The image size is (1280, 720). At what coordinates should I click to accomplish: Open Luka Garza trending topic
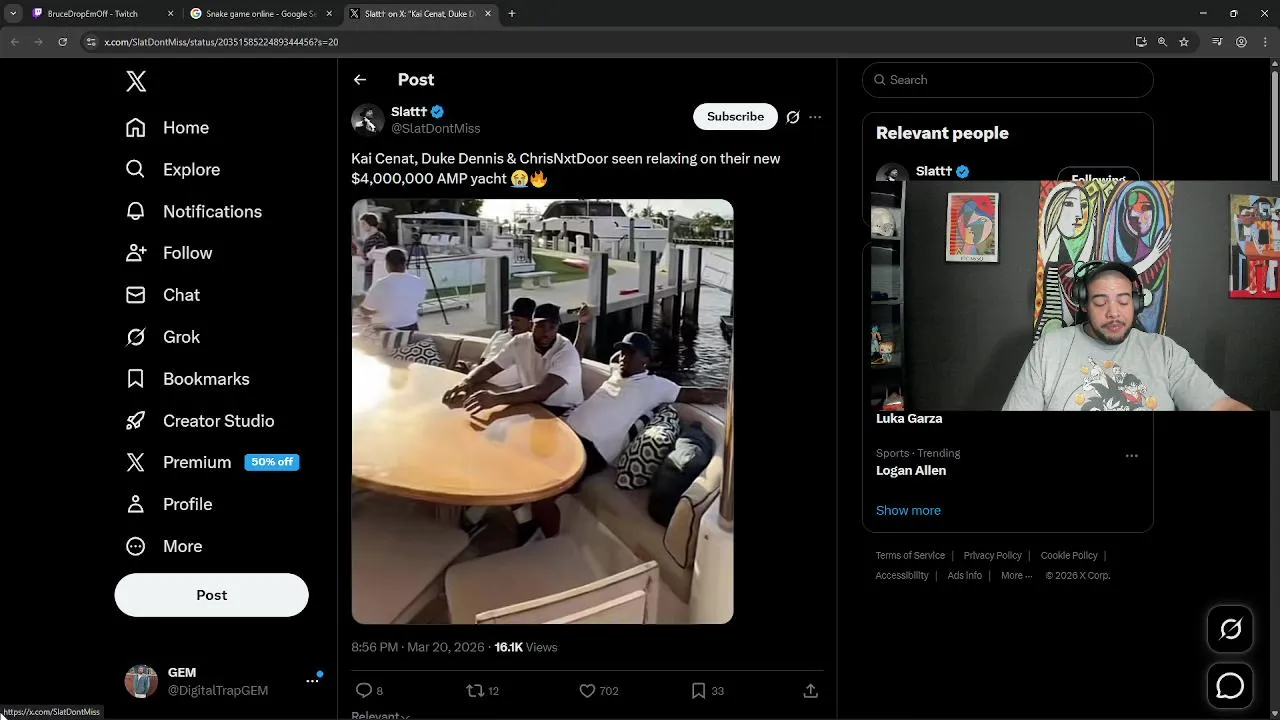[909, 419]
